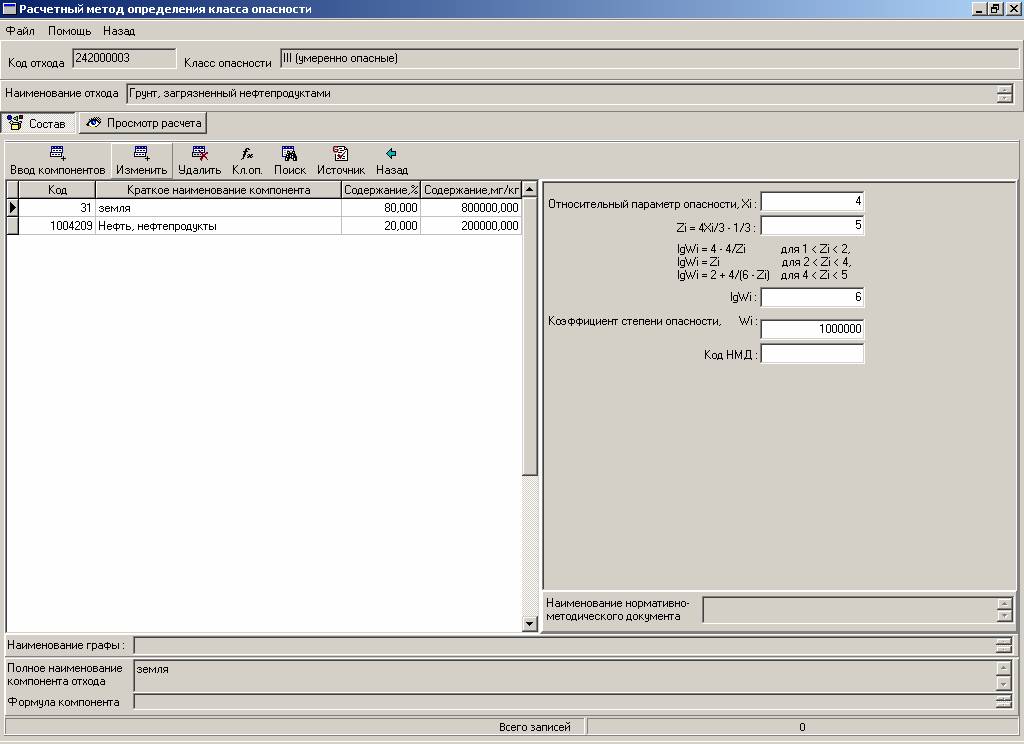Click the Код НМД input field
The height and width of the screenshot is (744, 1024).
point(812,354)
